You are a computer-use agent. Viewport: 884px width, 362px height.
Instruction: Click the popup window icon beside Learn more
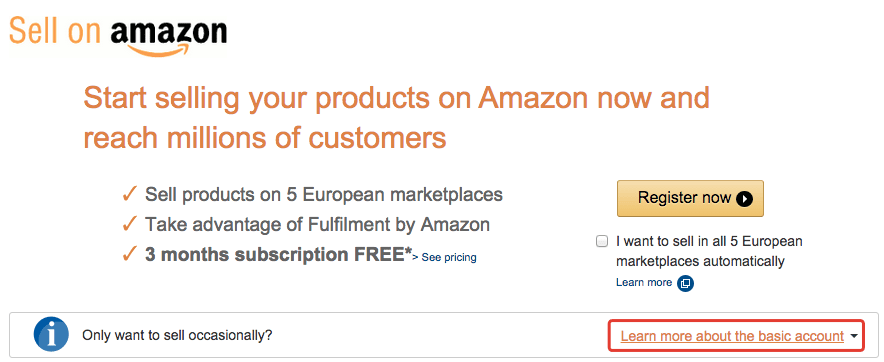685,283
